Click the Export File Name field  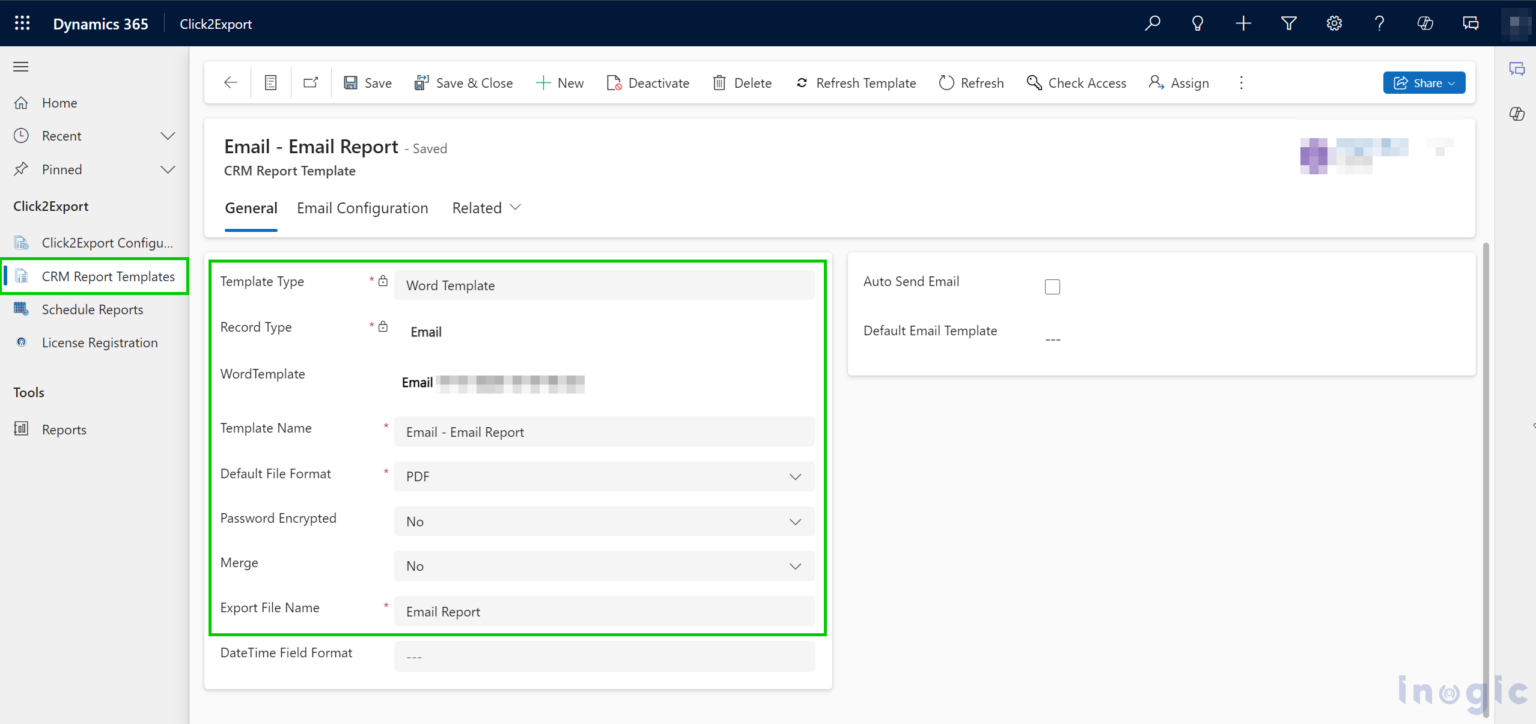click(604, 612)
